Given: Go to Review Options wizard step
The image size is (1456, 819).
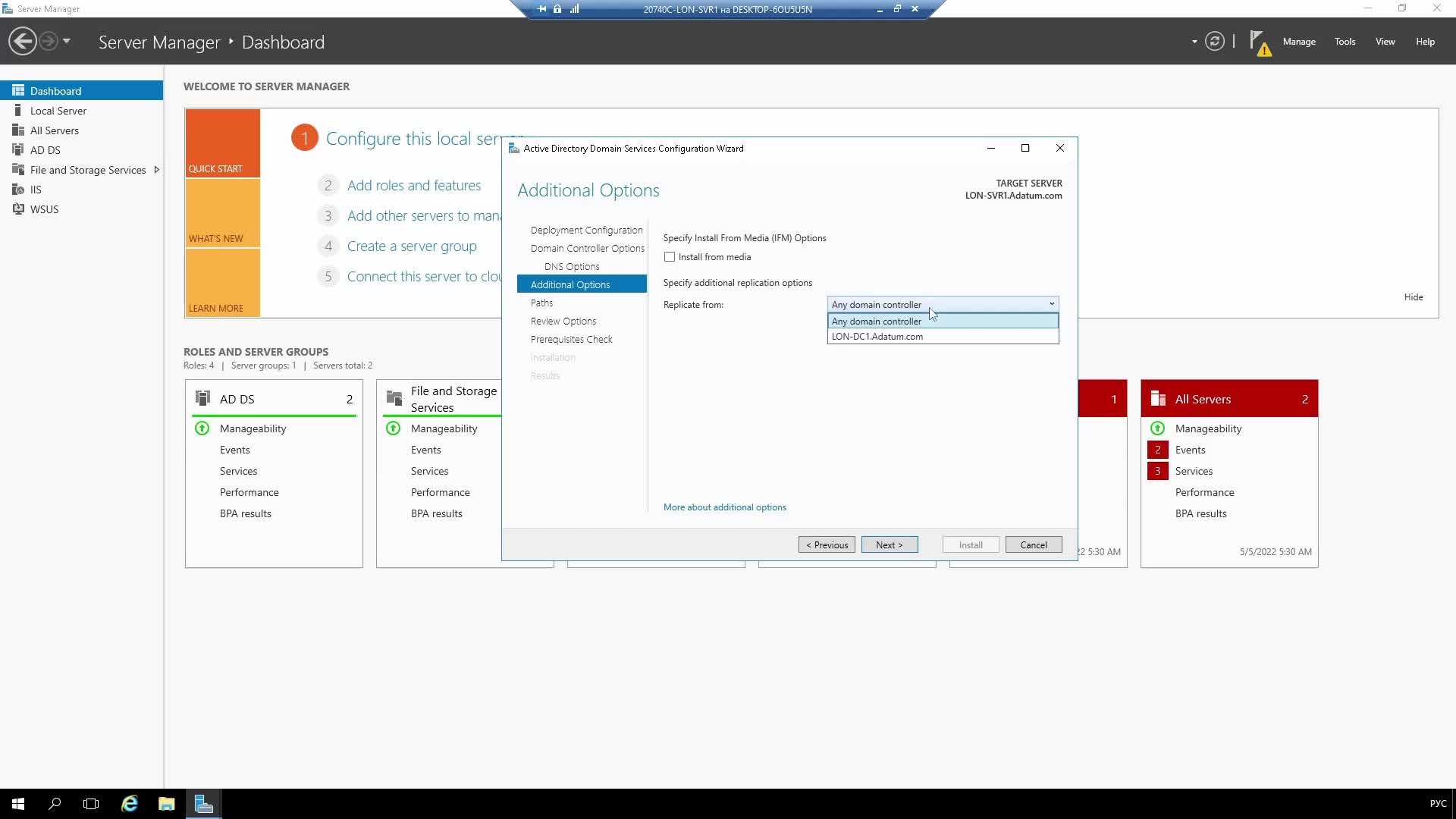Looking at the screenshot, I should 563,321.
